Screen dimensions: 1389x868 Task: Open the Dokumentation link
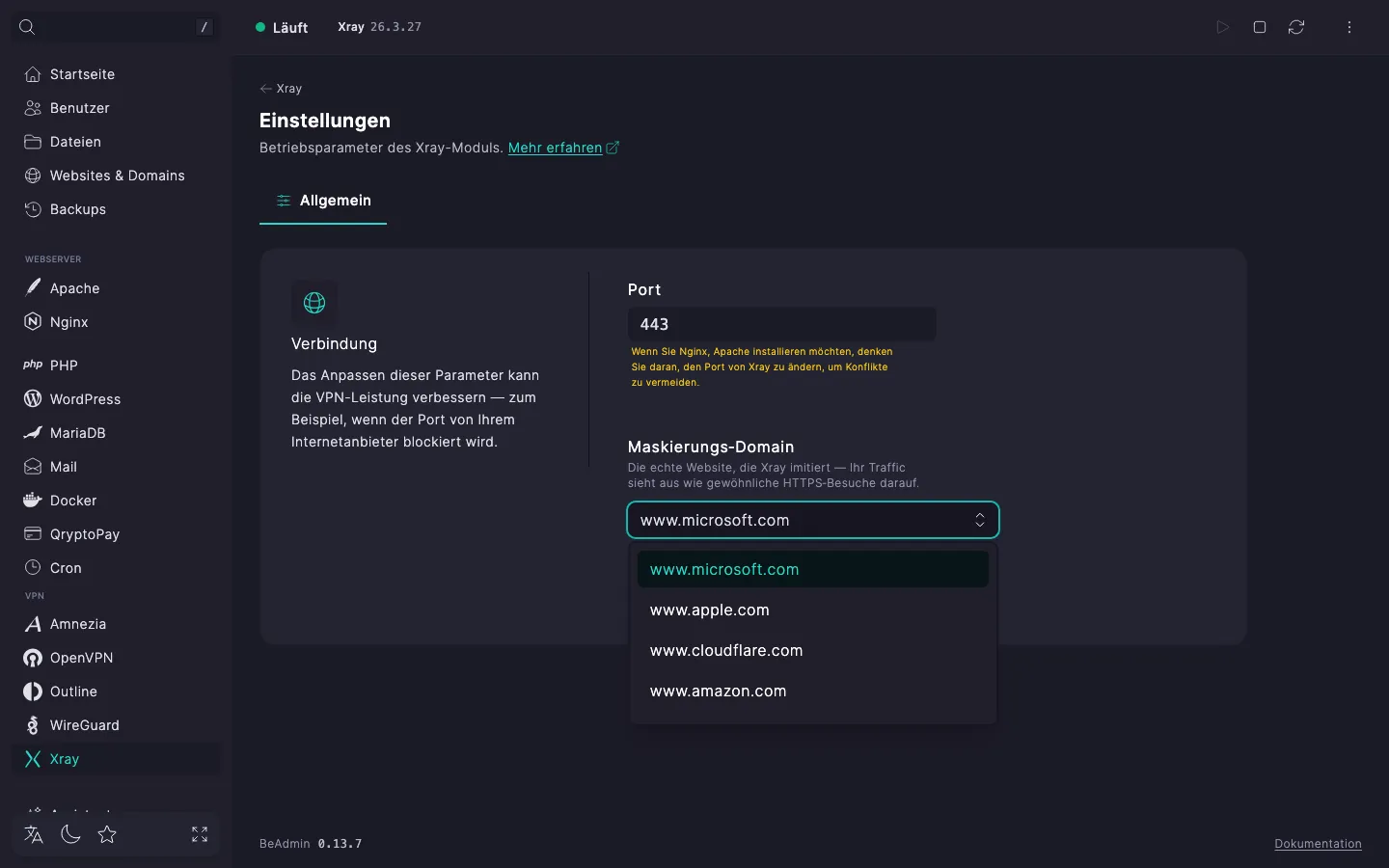(x=1318, y=844)
